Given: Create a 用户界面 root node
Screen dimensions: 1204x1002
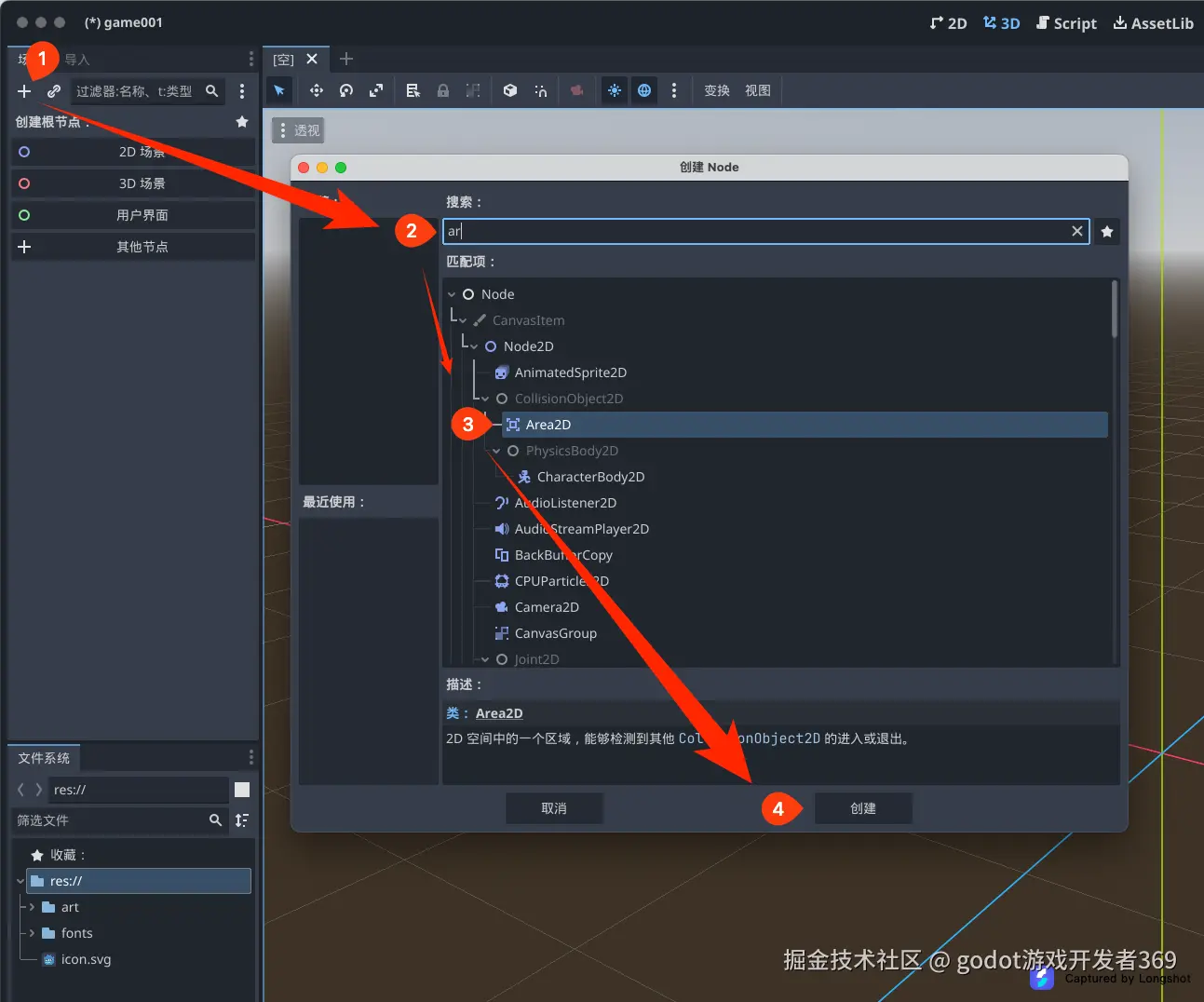Looking at the screenshot, I should pos(133,215).
